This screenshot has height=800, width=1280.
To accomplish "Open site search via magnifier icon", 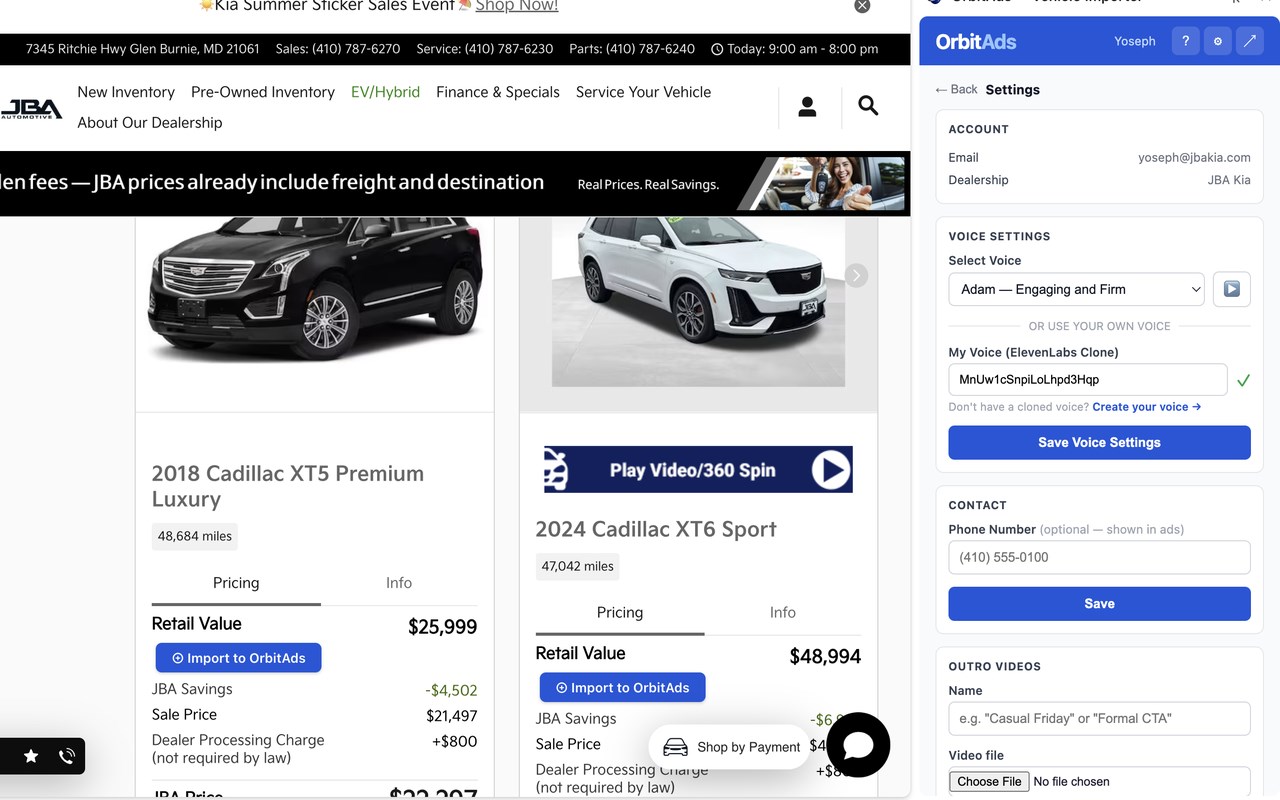I will 868,106.
